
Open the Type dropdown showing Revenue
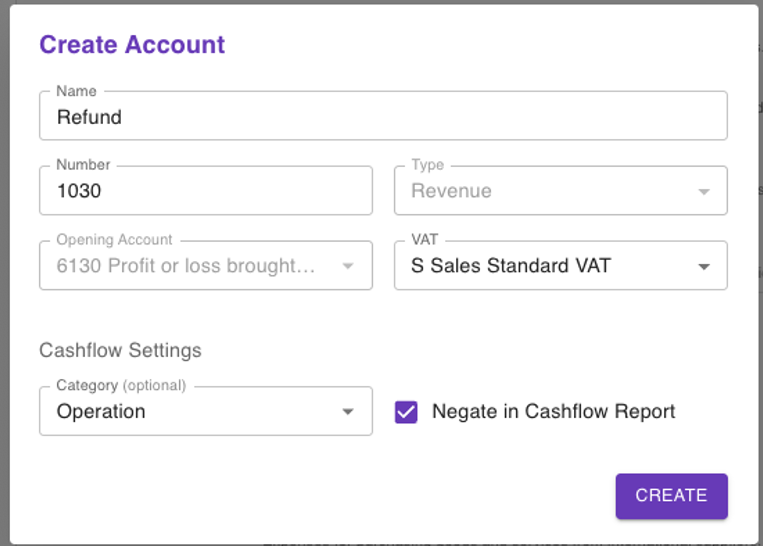(548, 191)
